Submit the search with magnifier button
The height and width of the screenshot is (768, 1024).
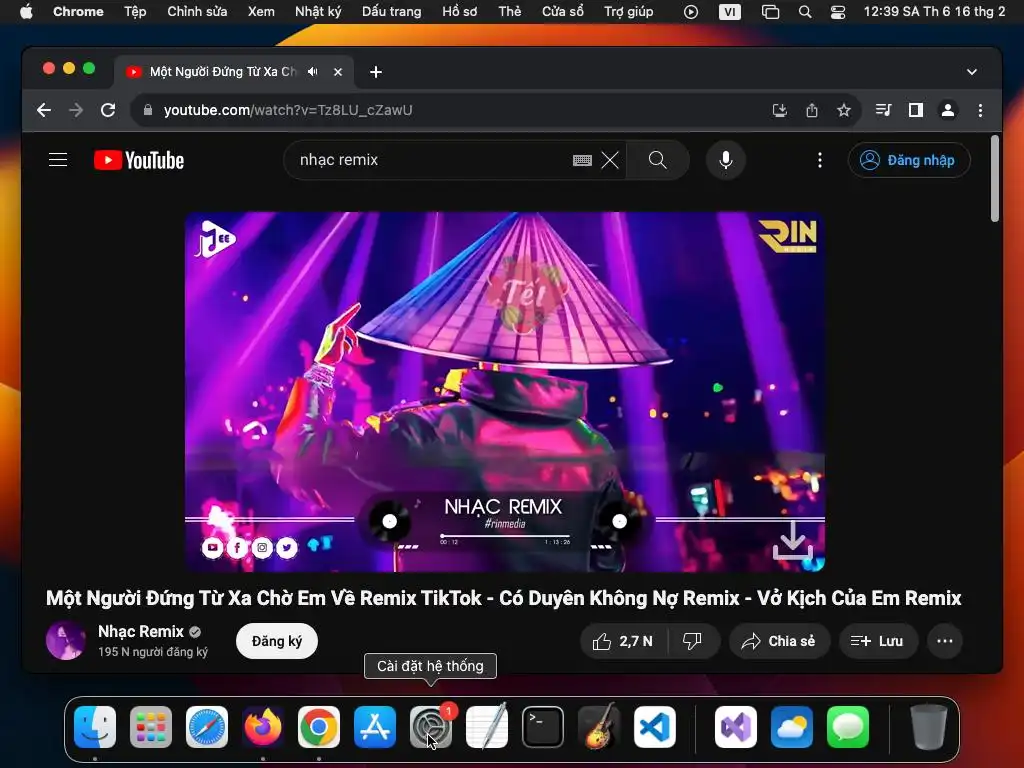(658, 160)
